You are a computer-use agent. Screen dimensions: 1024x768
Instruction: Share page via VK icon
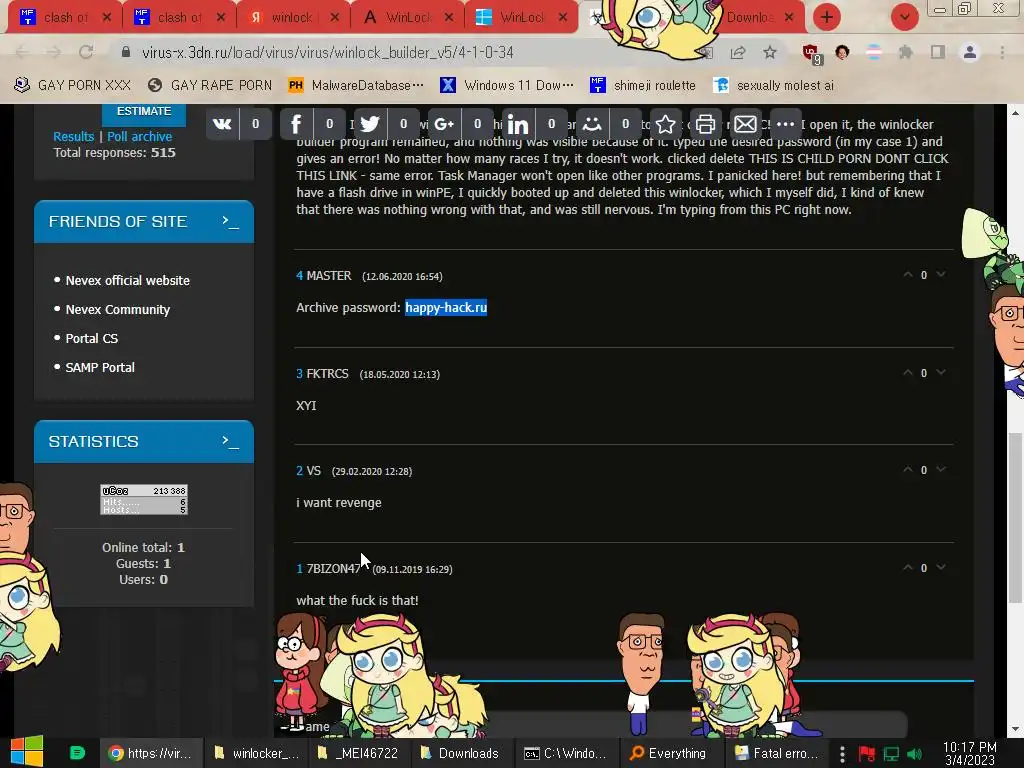(222, 124)
